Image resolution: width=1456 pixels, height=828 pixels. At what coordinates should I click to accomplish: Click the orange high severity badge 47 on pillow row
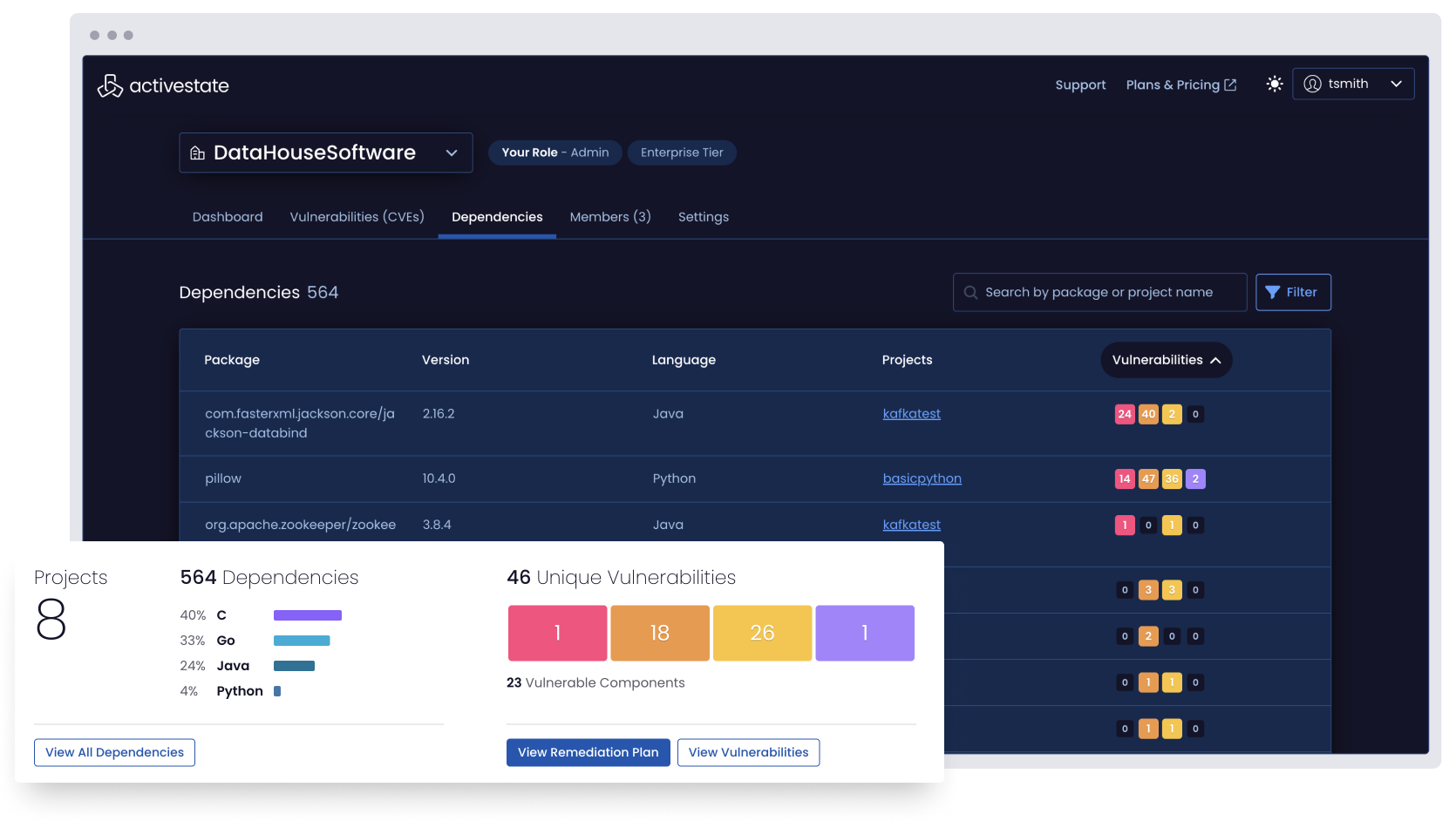point(1148,478)
